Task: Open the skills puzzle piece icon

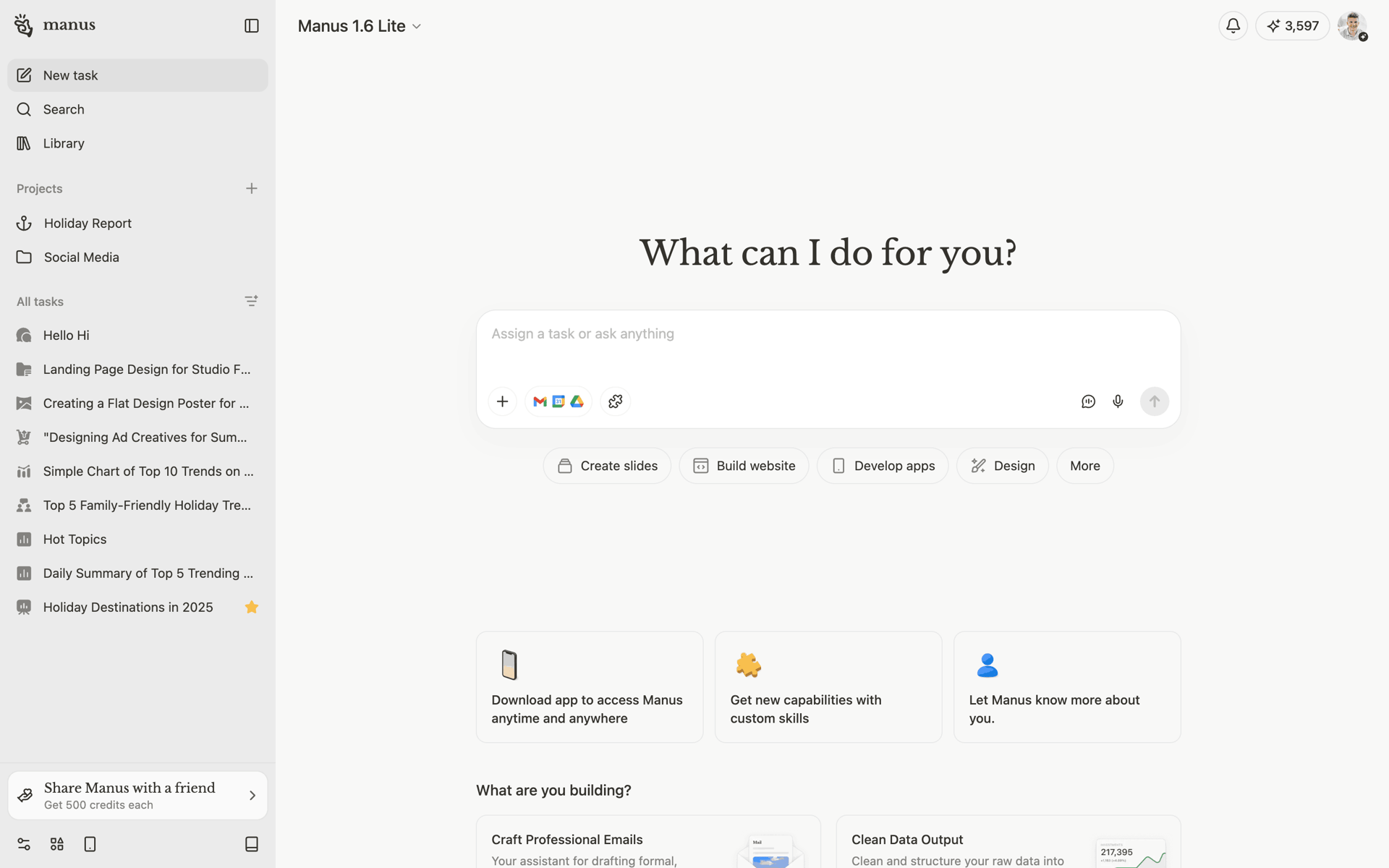Action: pos(616,401)
